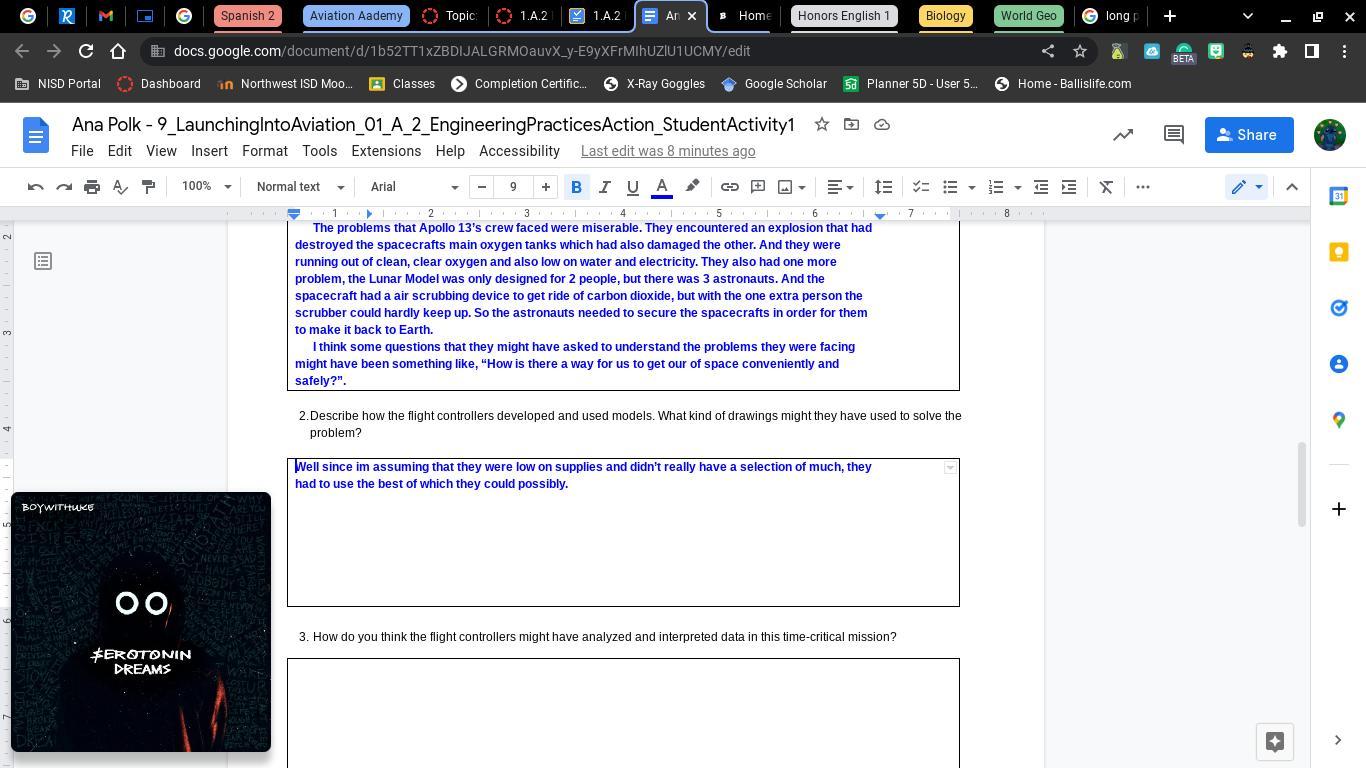
Task: Open the activity dashboard trend icon
Action: tap(1123, 135)
